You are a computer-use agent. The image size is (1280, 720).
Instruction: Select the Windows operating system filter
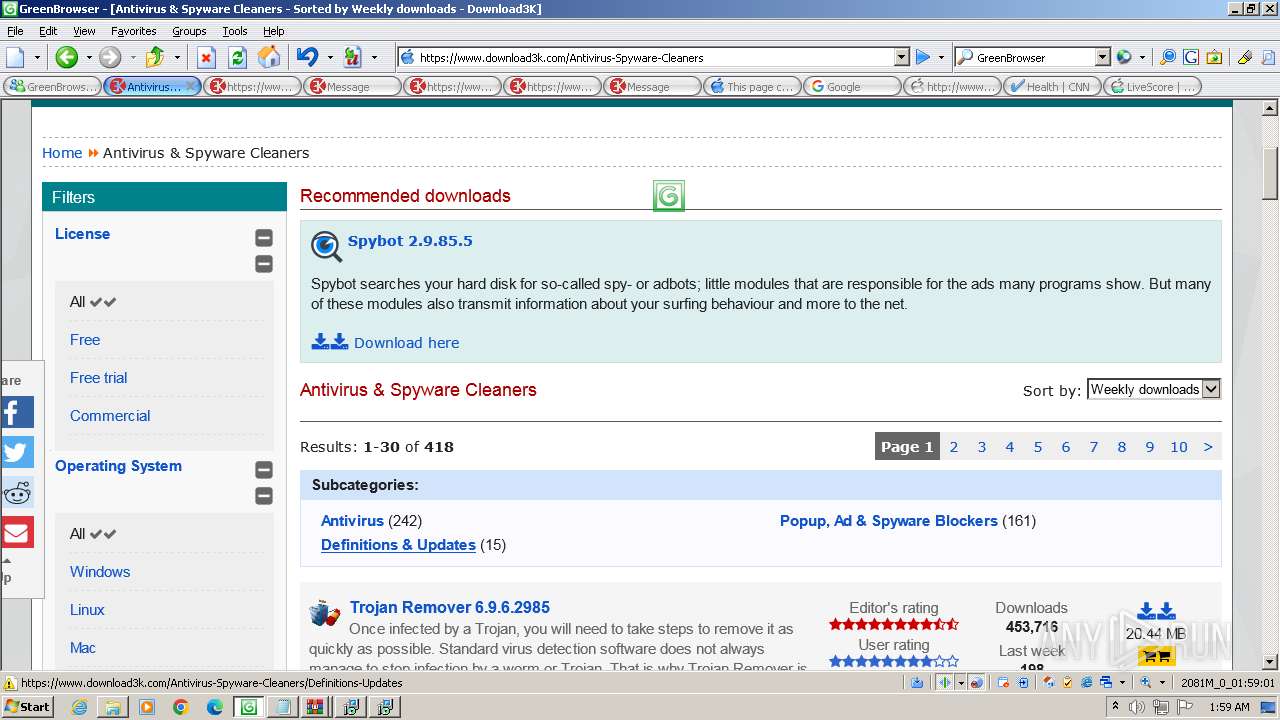tap(100, 572)
